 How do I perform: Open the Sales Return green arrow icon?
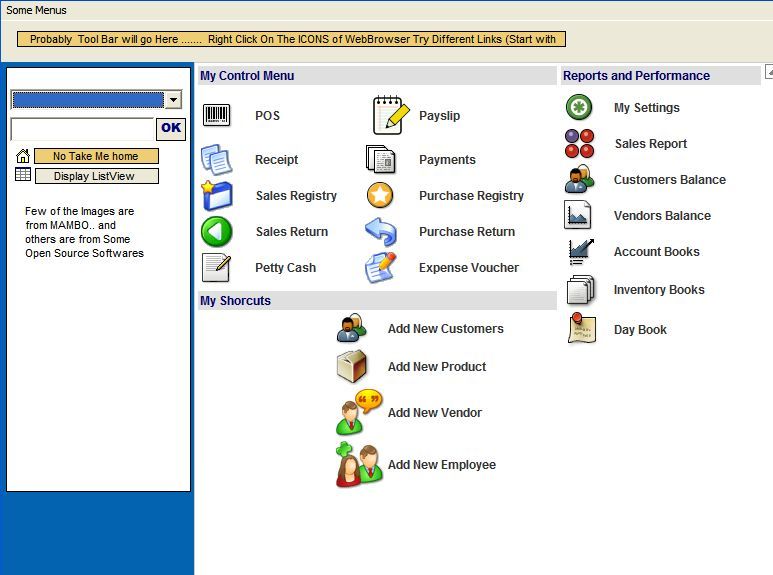216,232
